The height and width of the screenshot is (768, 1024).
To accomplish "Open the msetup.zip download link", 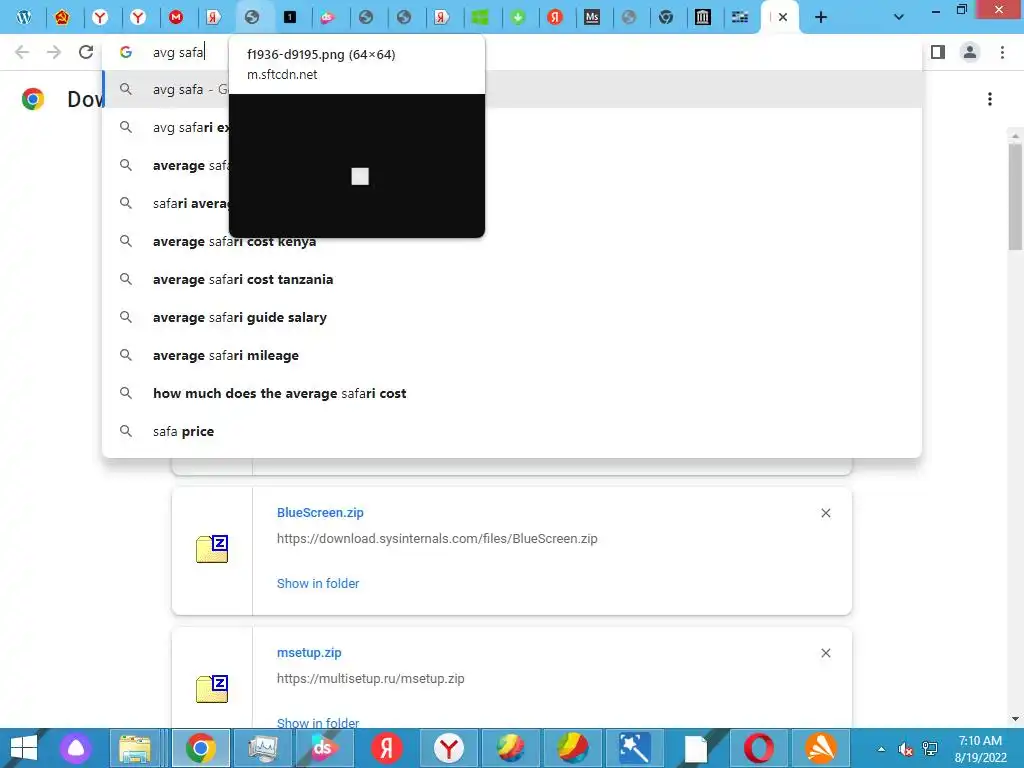I will pyautogui.click(x=309, y=653).
